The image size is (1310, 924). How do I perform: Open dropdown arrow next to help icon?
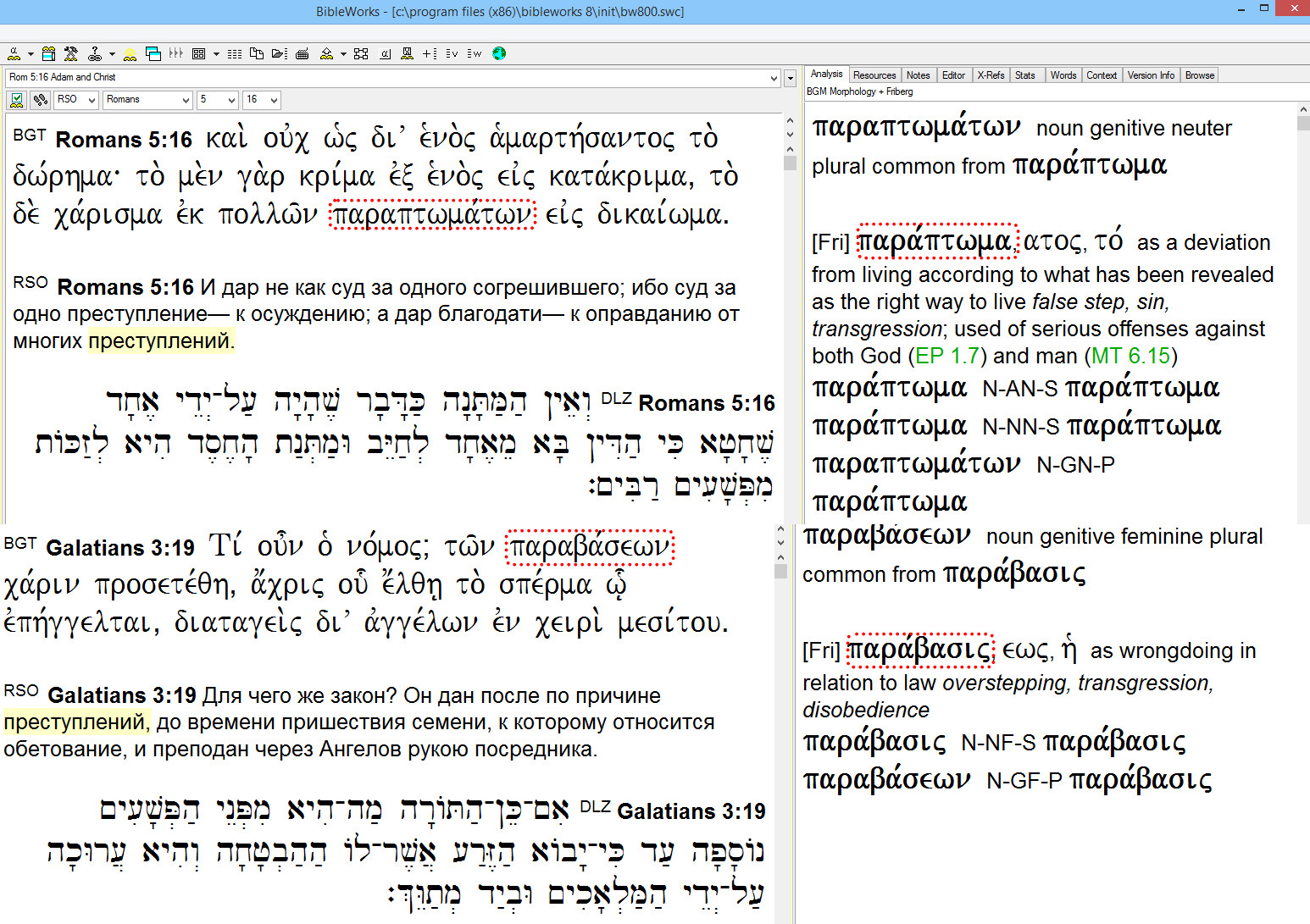112,54
